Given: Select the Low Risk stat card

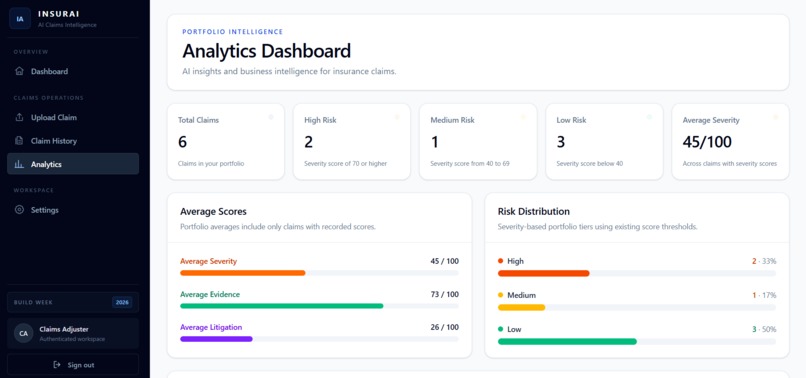Looking at the screenshot, I should [x=604, y=141].
